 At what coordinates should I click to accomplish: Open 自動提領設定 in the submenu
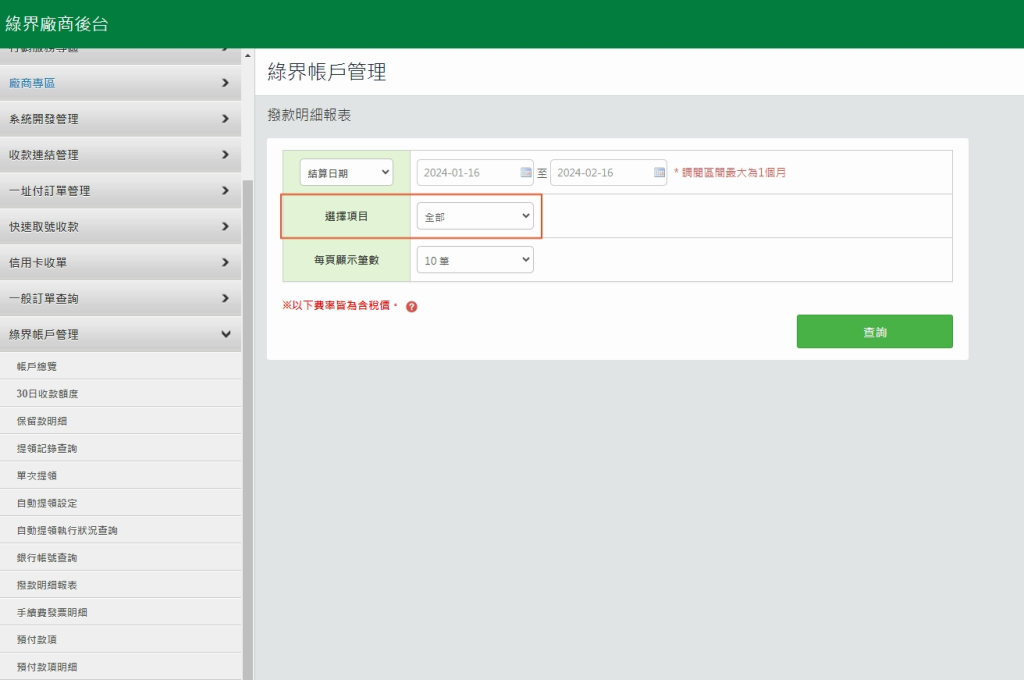click(120, 503)
